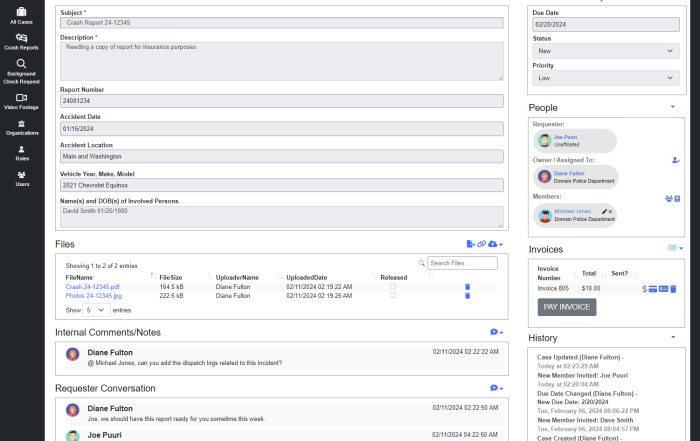The height and width of the screenshot is (441, 700).
Task: Open the Photos 24-12345.jpg file link
Action: click(94, 295)
